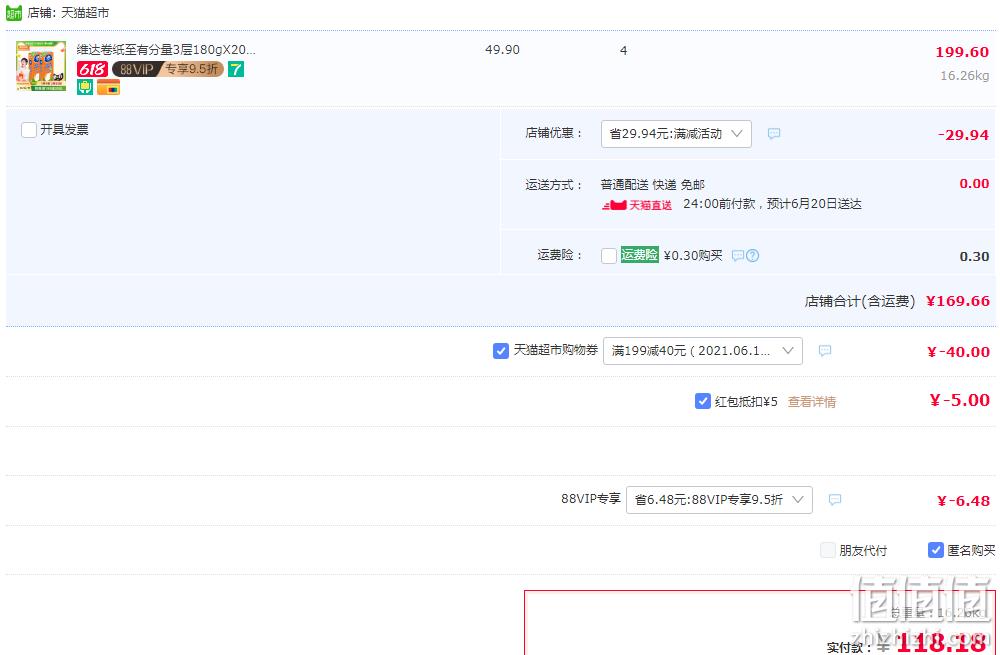Click the unit price 49.90
1000x655 pixels.
(x=503, y=50)
